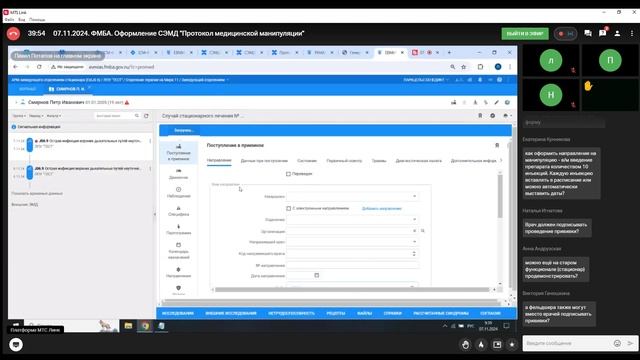The height and width of the screenshot is (360, 640).
Task: Toggle the recording indicator in the header
Action: 565,33
